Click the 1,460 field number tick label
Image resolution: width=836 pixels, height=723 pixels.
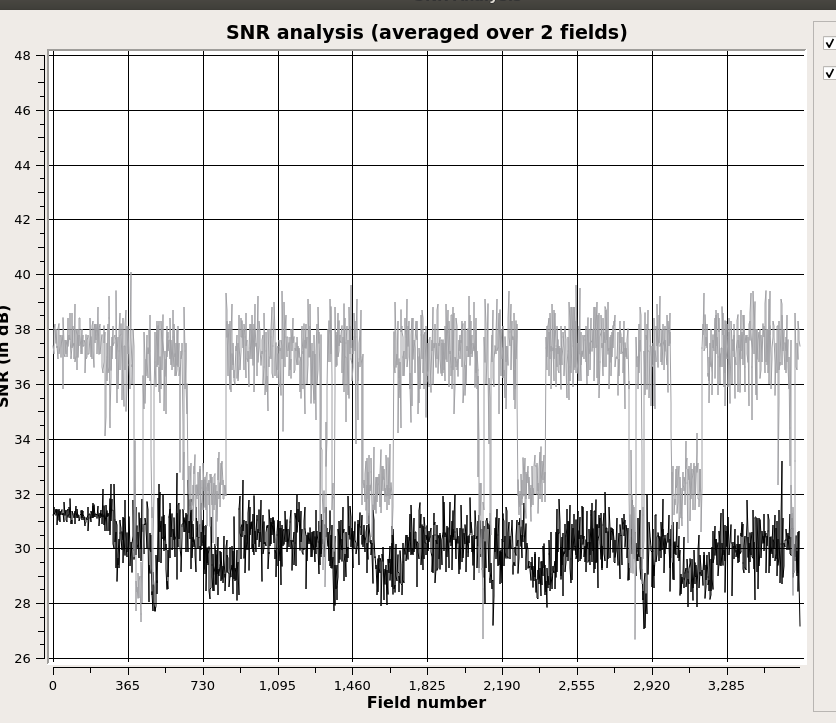352,685
